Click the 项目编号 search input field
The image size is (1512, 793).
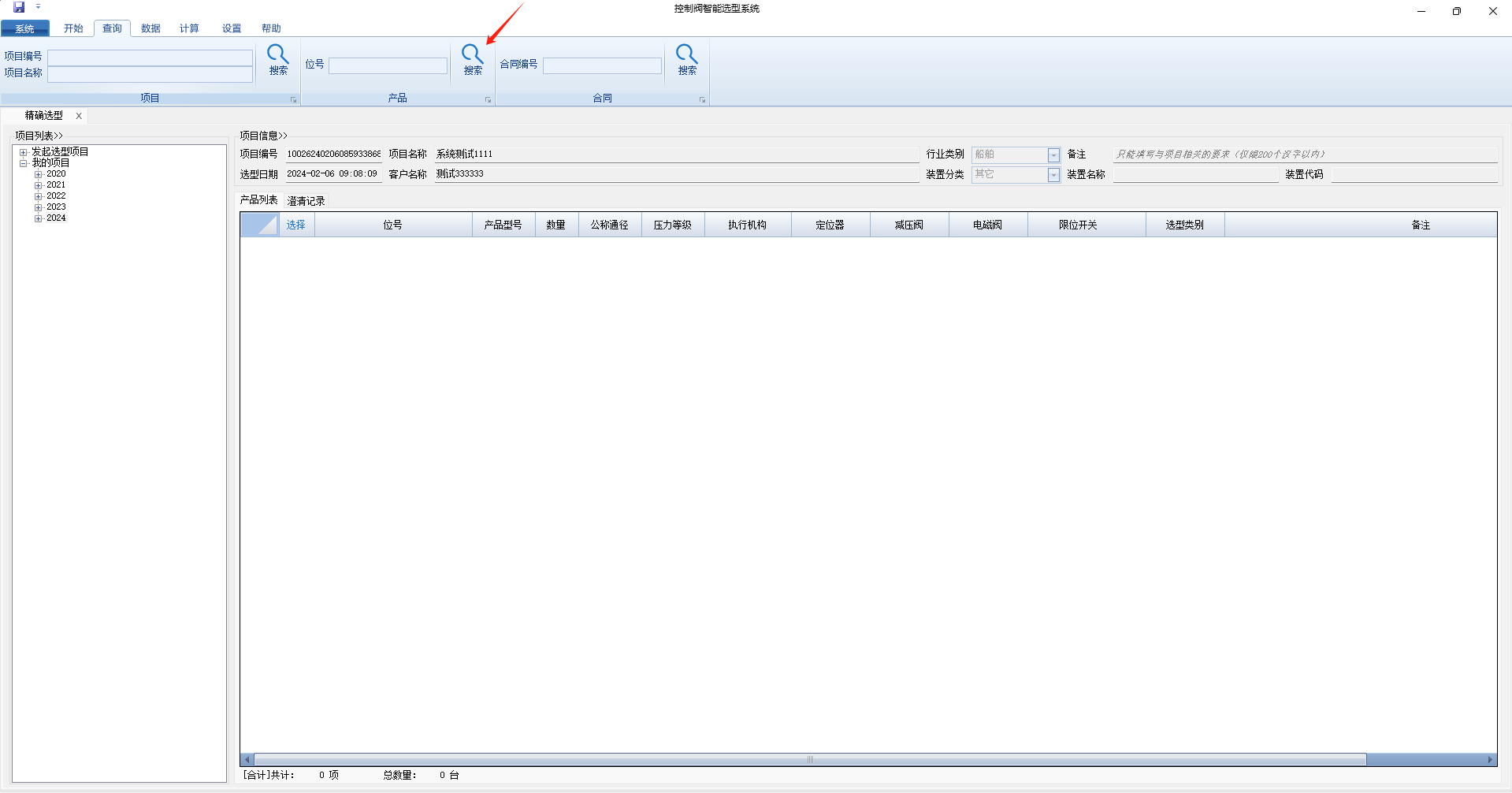pos(150,58)
